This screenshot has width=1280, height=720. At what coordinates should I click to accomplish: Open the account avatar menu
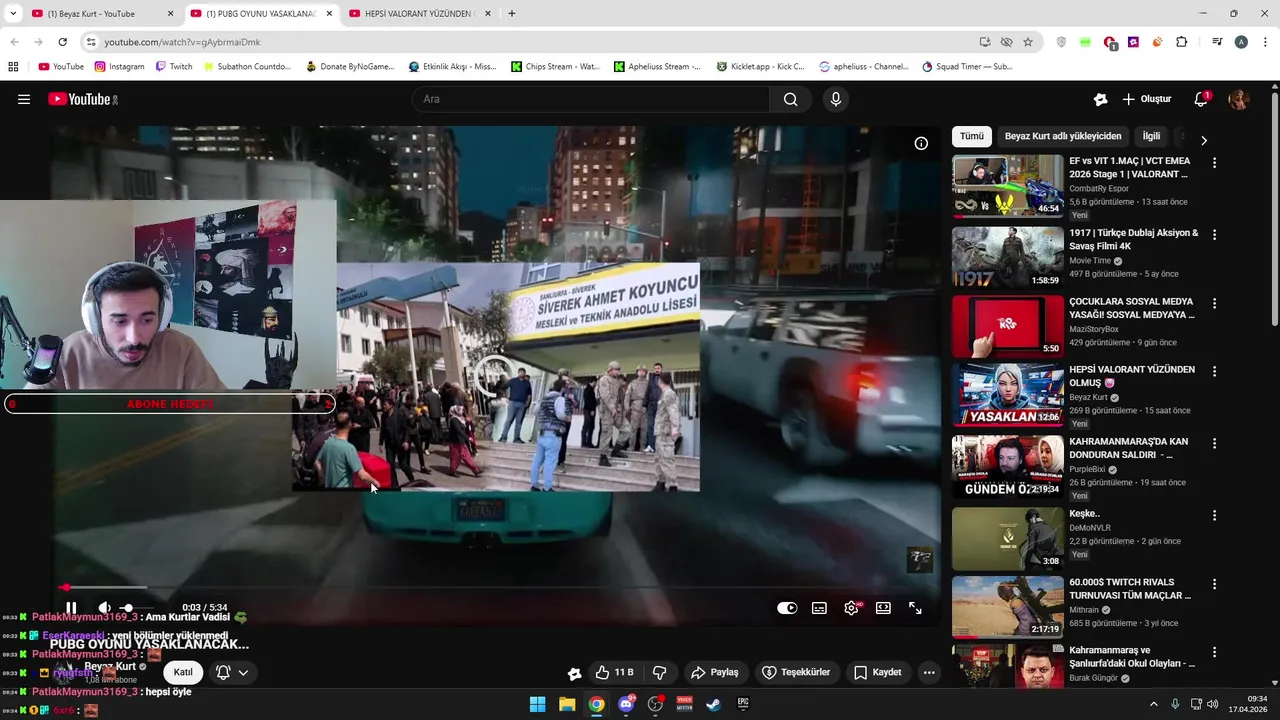click(x=1239, y=99)
